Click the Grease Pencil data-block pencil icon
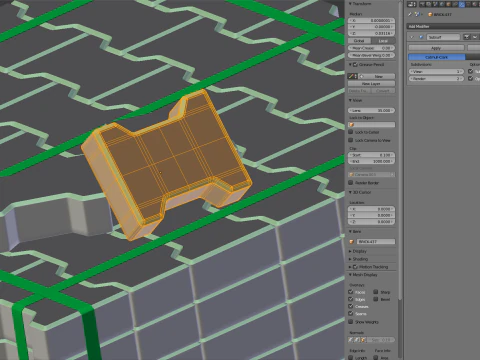 tap(353, 76)
